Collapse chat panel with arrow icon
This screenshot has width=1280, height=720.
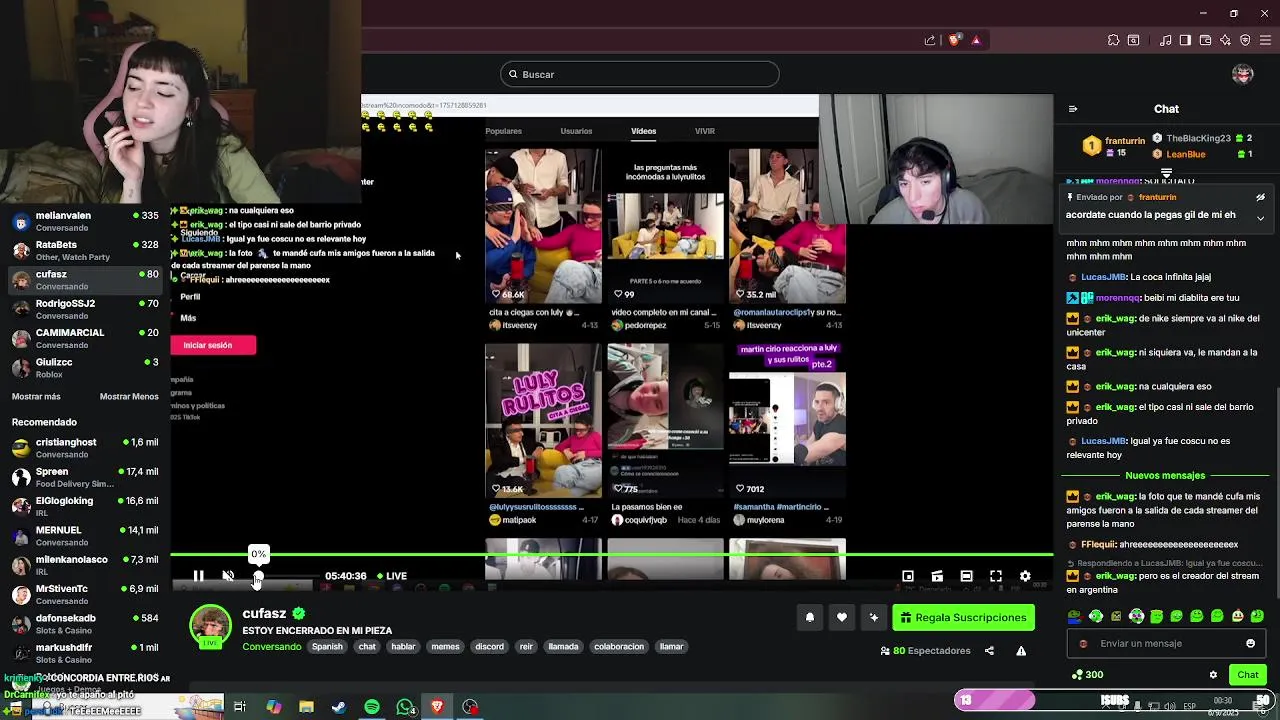pyautogui.click(x=1073, y=109)
